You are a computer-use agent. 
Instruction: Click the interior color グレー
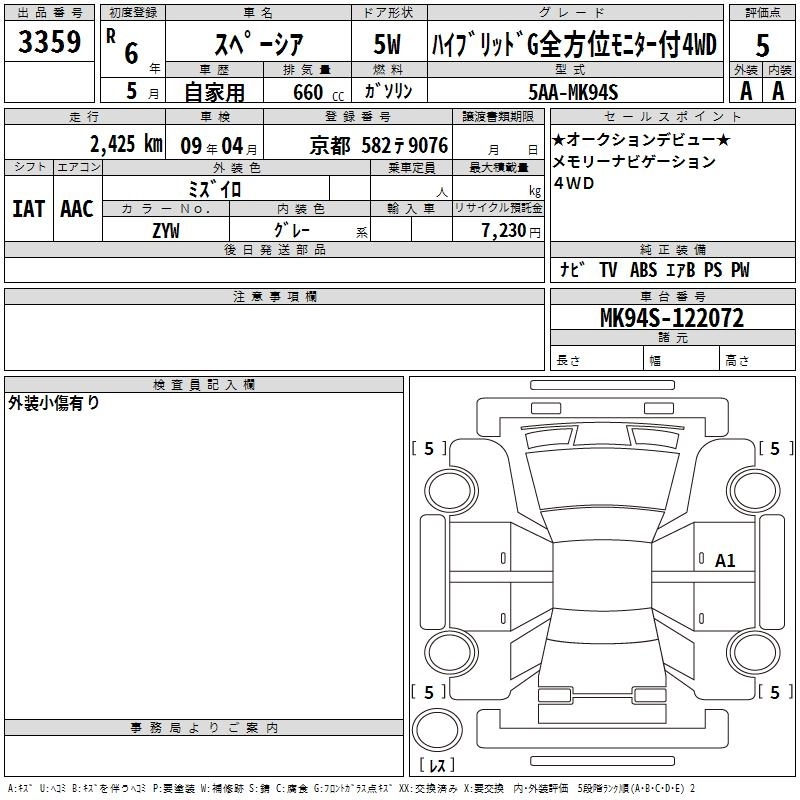pos(292,230)
